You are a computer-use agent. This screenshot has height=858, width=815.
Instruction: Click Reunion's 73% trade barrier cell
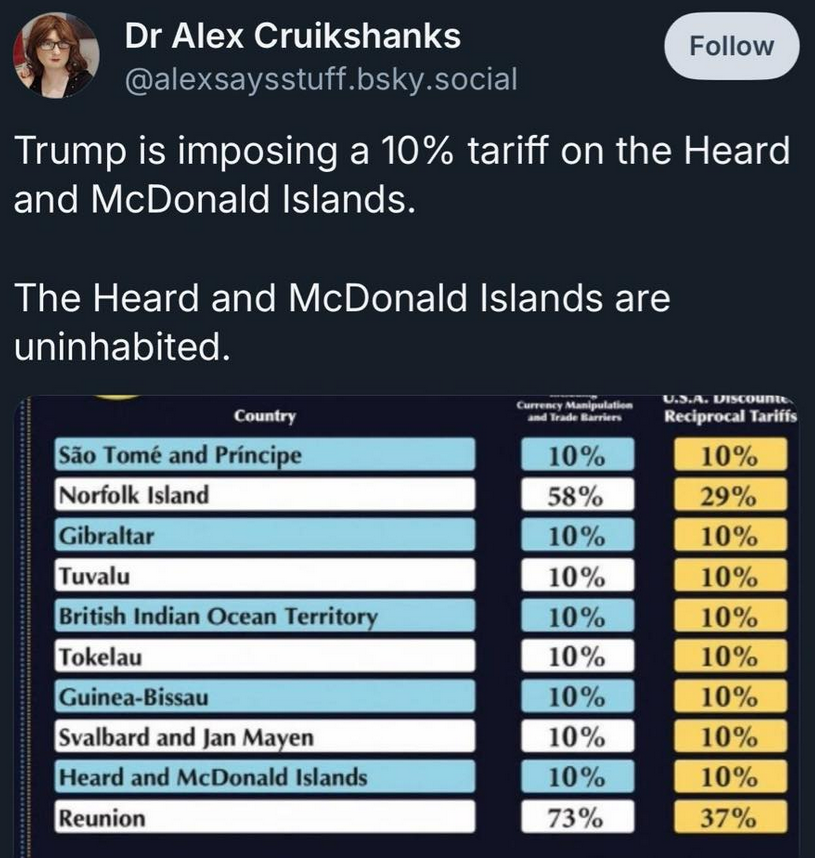(576, 818)
